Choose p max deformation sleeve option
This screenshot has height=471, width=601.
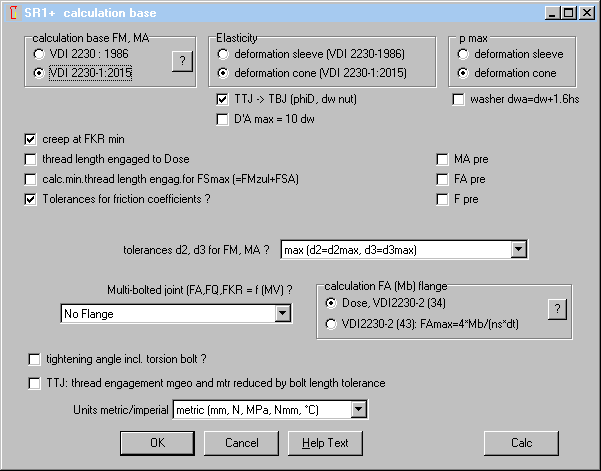(463, 54)
